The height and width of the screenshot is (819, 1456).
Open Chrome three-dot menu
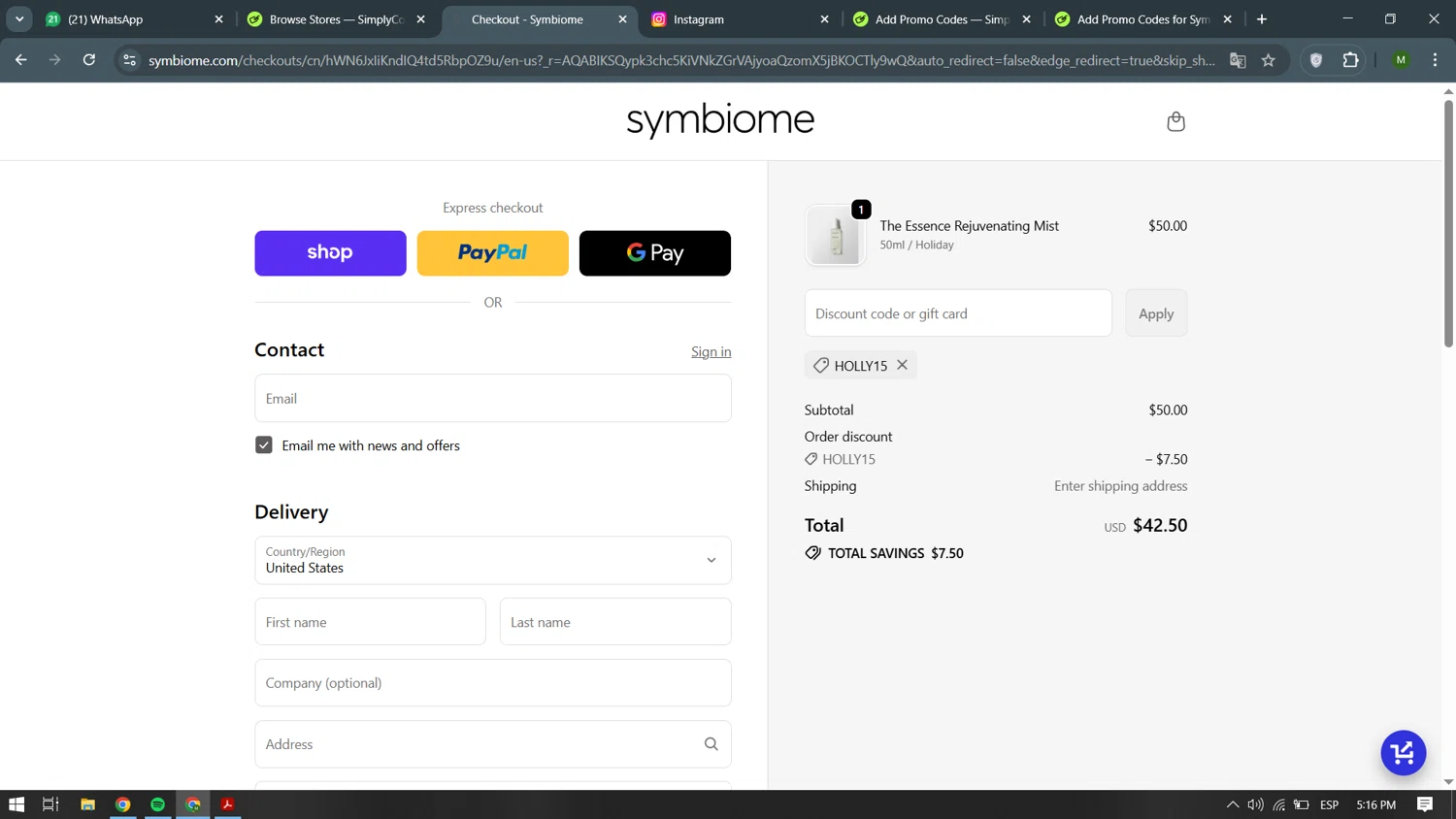coord(1435,60)
